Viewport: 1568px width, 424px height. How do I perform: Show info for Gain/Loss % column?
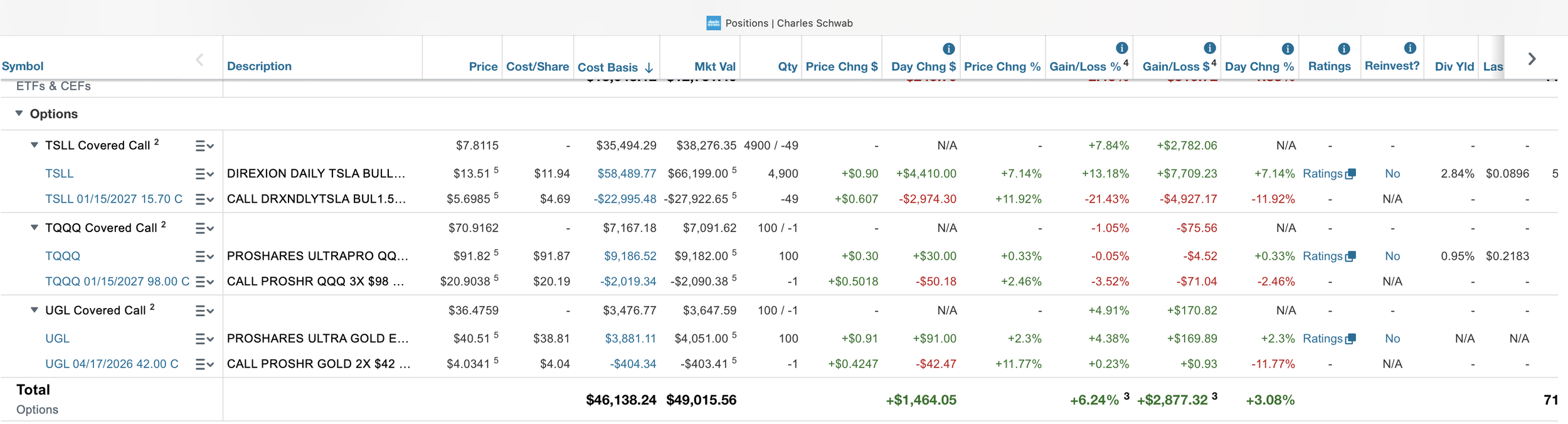[1122, 48]
